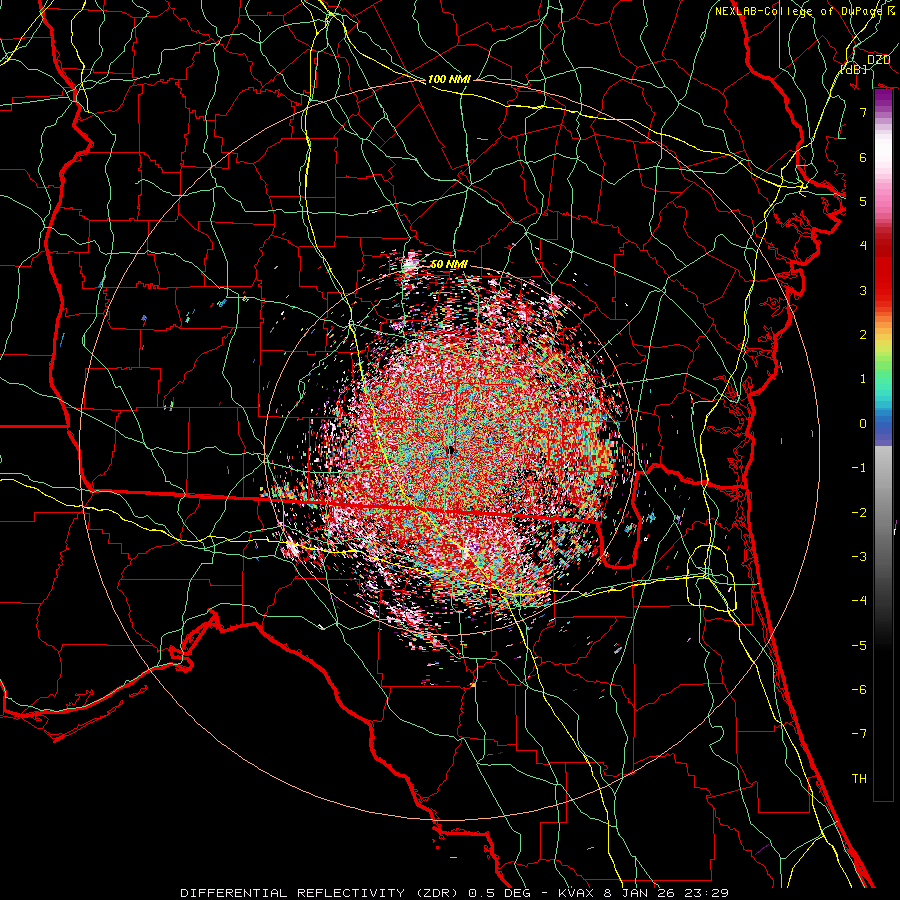This screenshot has height=900, width=900.
Task: Click the DZD product label above the scale
Action: (878, 60)
